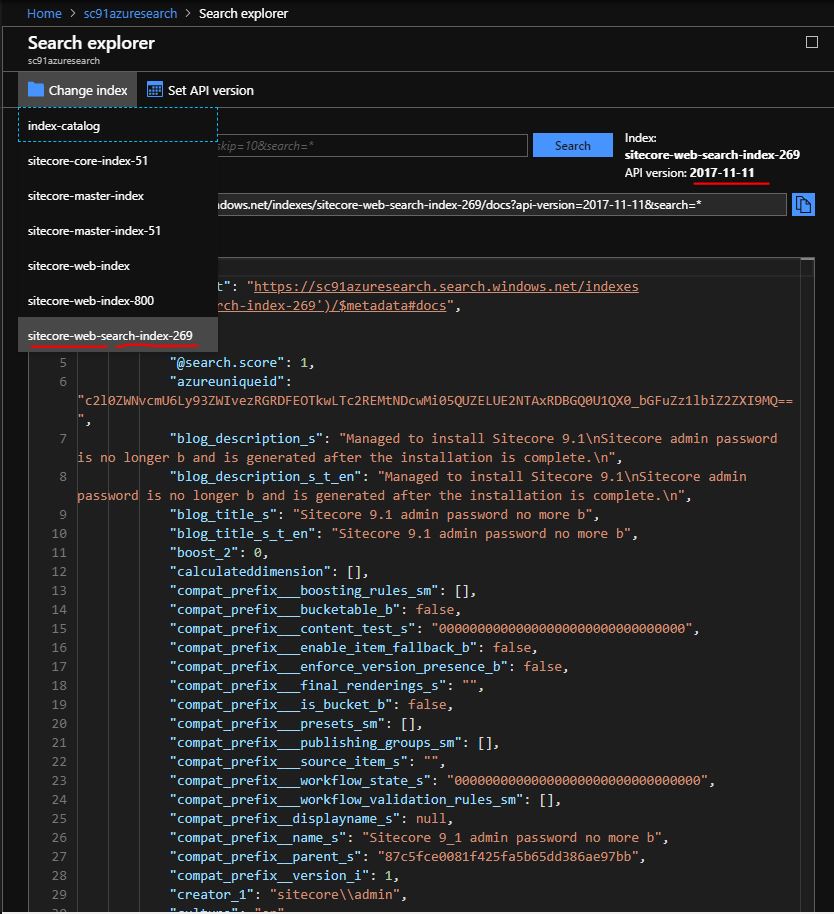Click the sc91azuresearch subtitle under Search explorer

(64, 61)
